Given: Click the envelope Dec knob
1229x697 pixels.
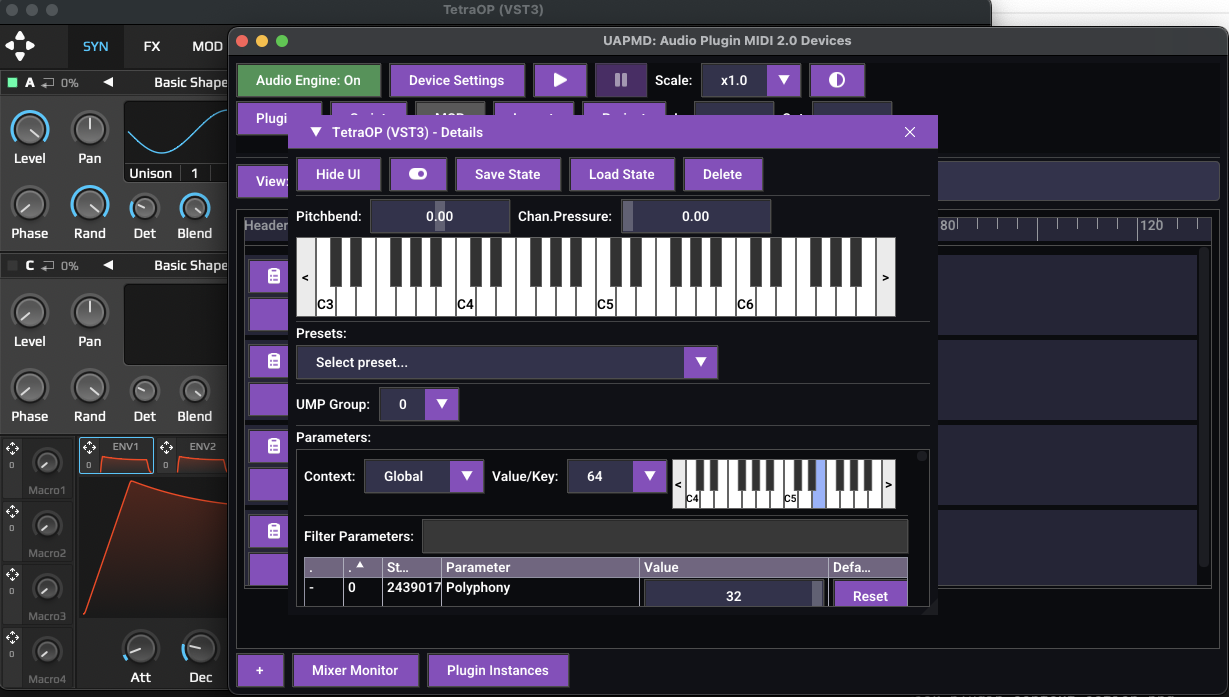Looking at the screenshot, I should (200, 648).
